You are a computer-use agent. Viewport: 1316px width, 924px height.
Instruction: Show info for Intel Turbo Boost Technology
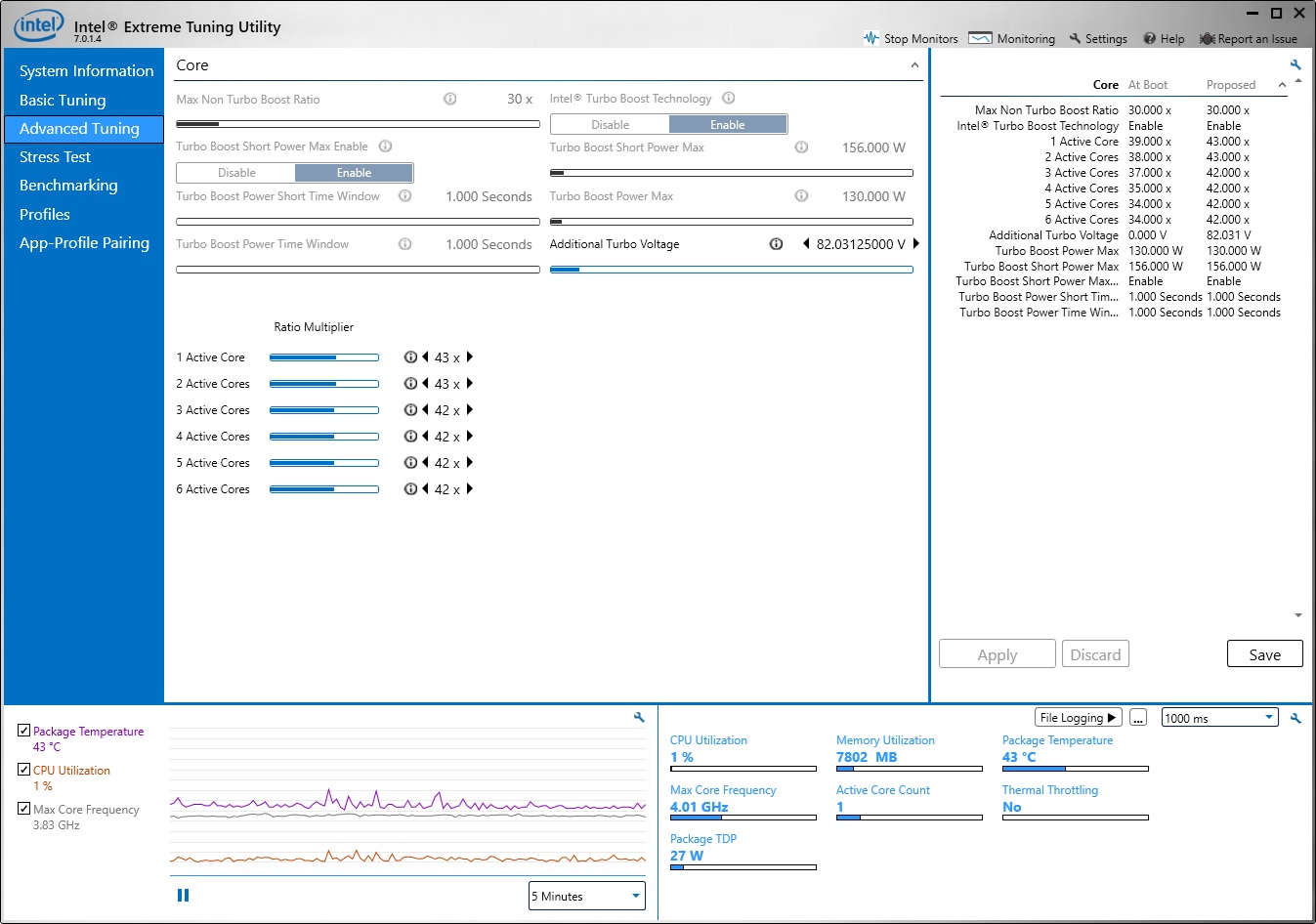729,98
